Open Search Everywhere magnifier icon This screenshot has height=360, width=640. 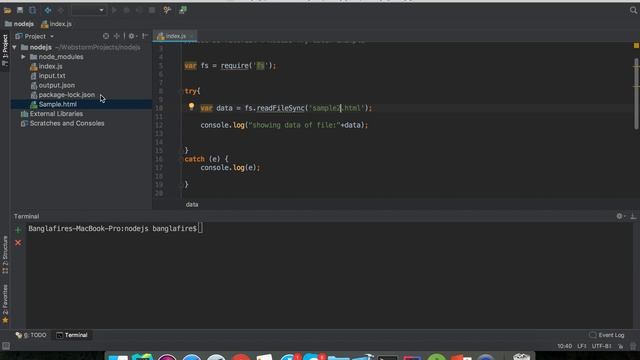(x=633, y=10)
